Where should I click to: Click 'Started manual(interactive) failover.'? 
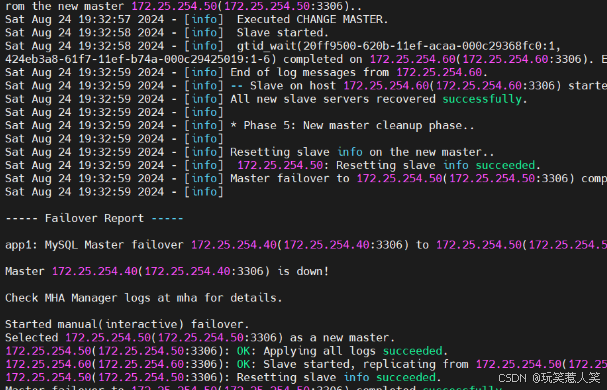point(127,324)
